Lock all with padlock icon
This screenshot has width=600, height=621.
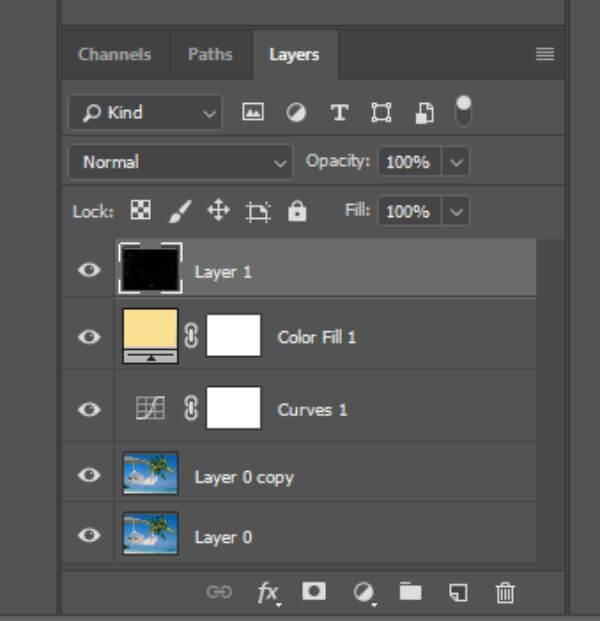click(x=297, y=210)
